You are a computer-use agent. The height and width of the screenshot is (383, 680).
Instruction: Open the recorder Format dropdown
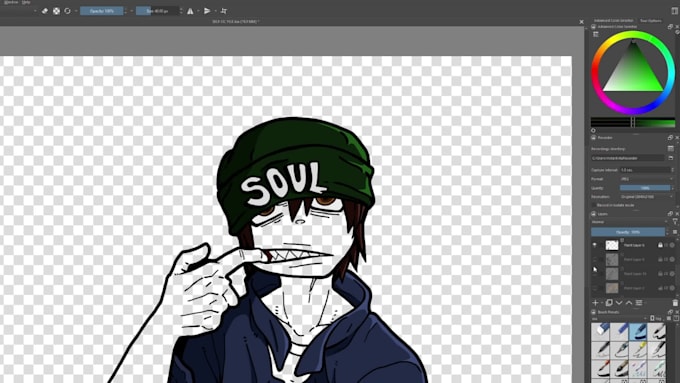point(646,179)
